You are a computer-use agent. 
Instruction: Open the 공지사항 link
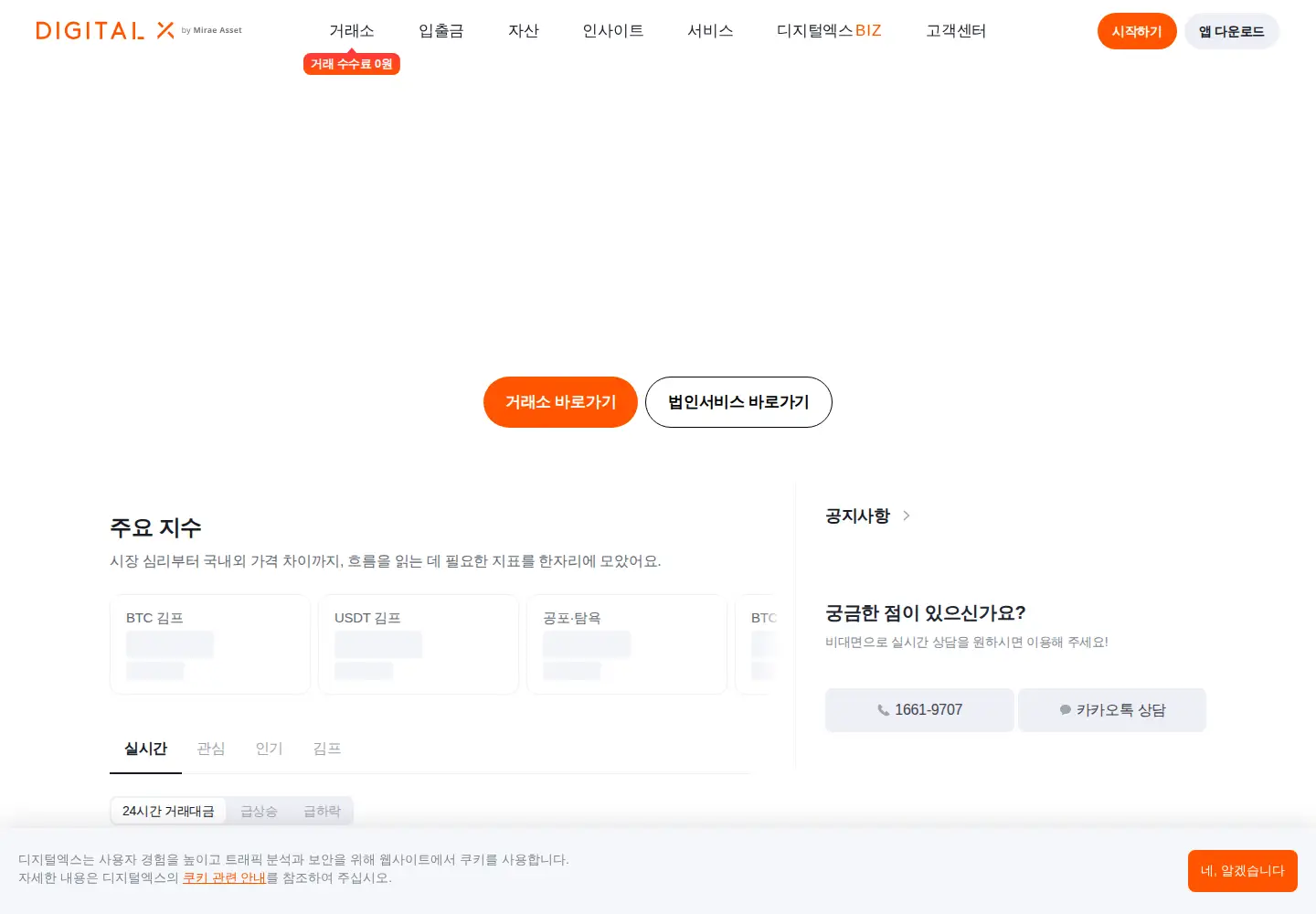857,515
